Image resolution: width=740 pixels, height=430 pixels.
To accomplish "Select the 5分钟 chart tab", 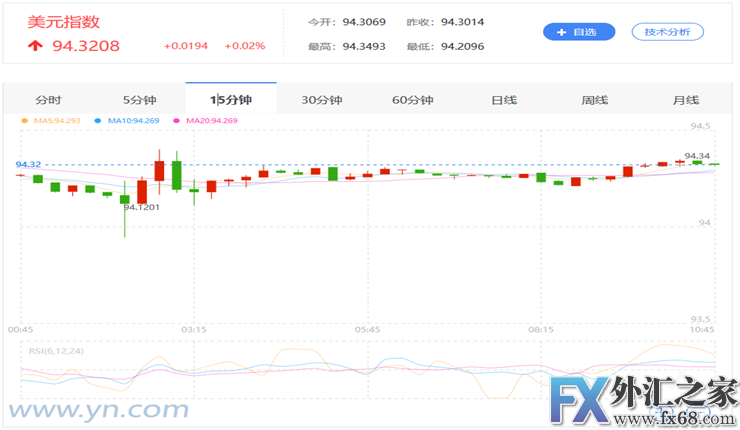I will [140, 100].
